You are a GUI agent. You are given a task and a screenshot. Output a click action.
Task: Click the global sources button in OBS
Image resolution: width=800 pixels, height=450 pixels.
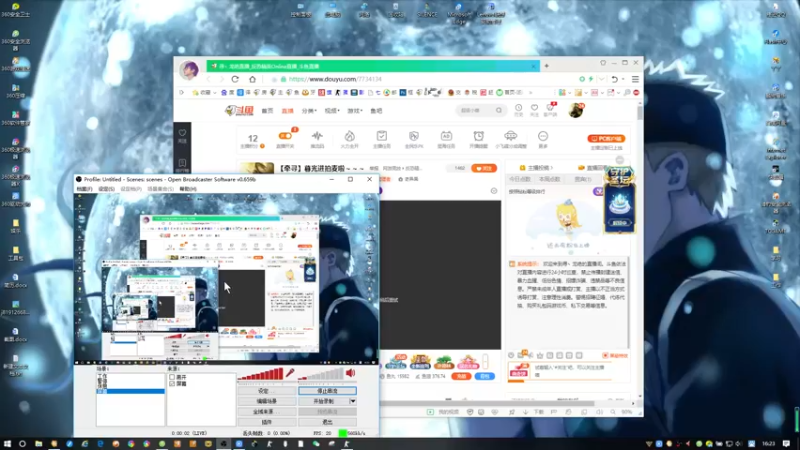coord(266,412)
